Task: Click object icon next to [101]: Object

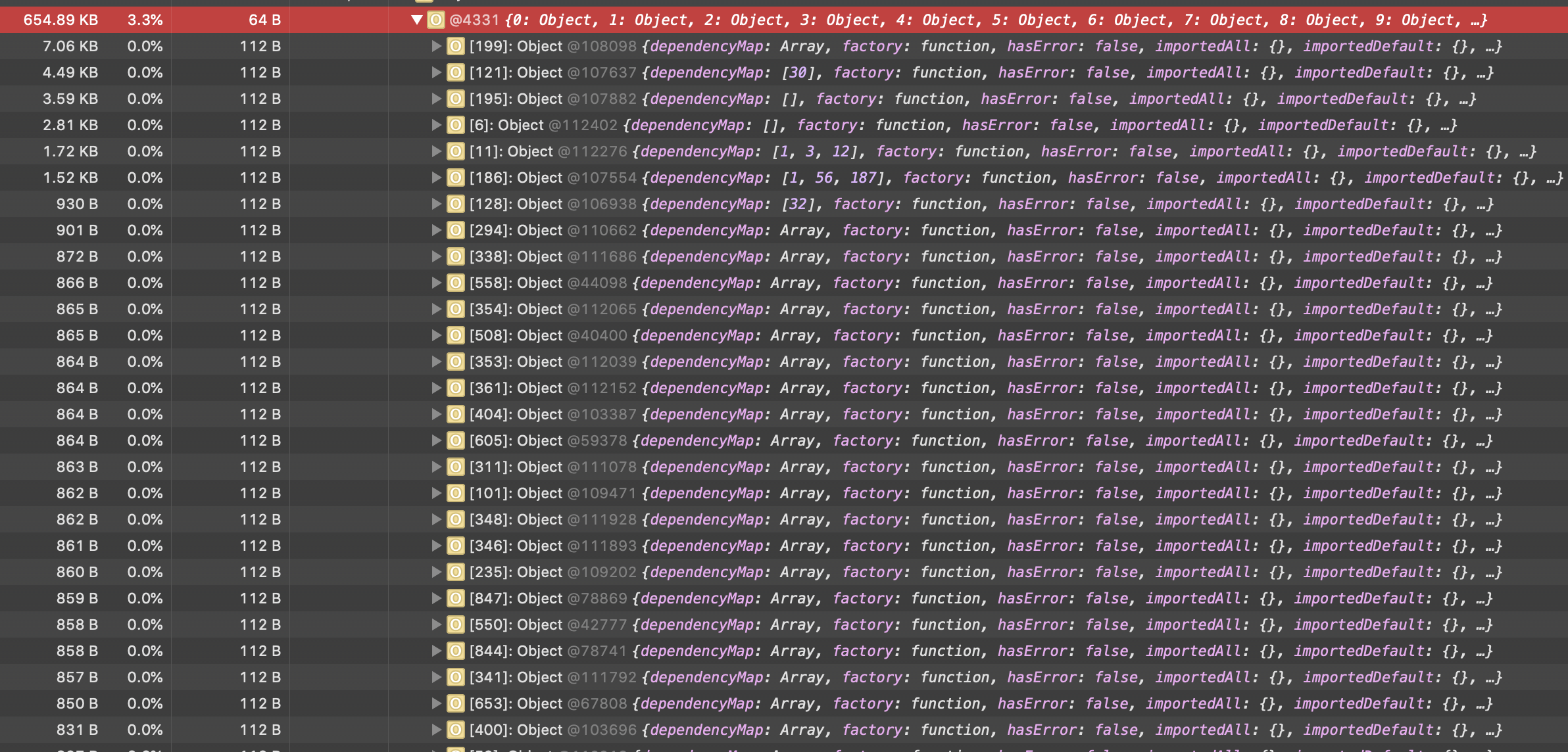Action: [x=456, y=493]
